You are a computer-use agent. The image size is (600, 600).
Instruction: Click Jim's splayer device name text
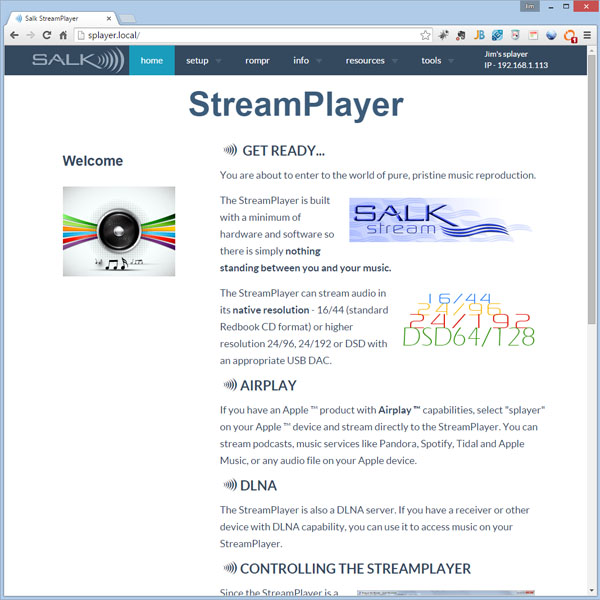click(506, 54)
